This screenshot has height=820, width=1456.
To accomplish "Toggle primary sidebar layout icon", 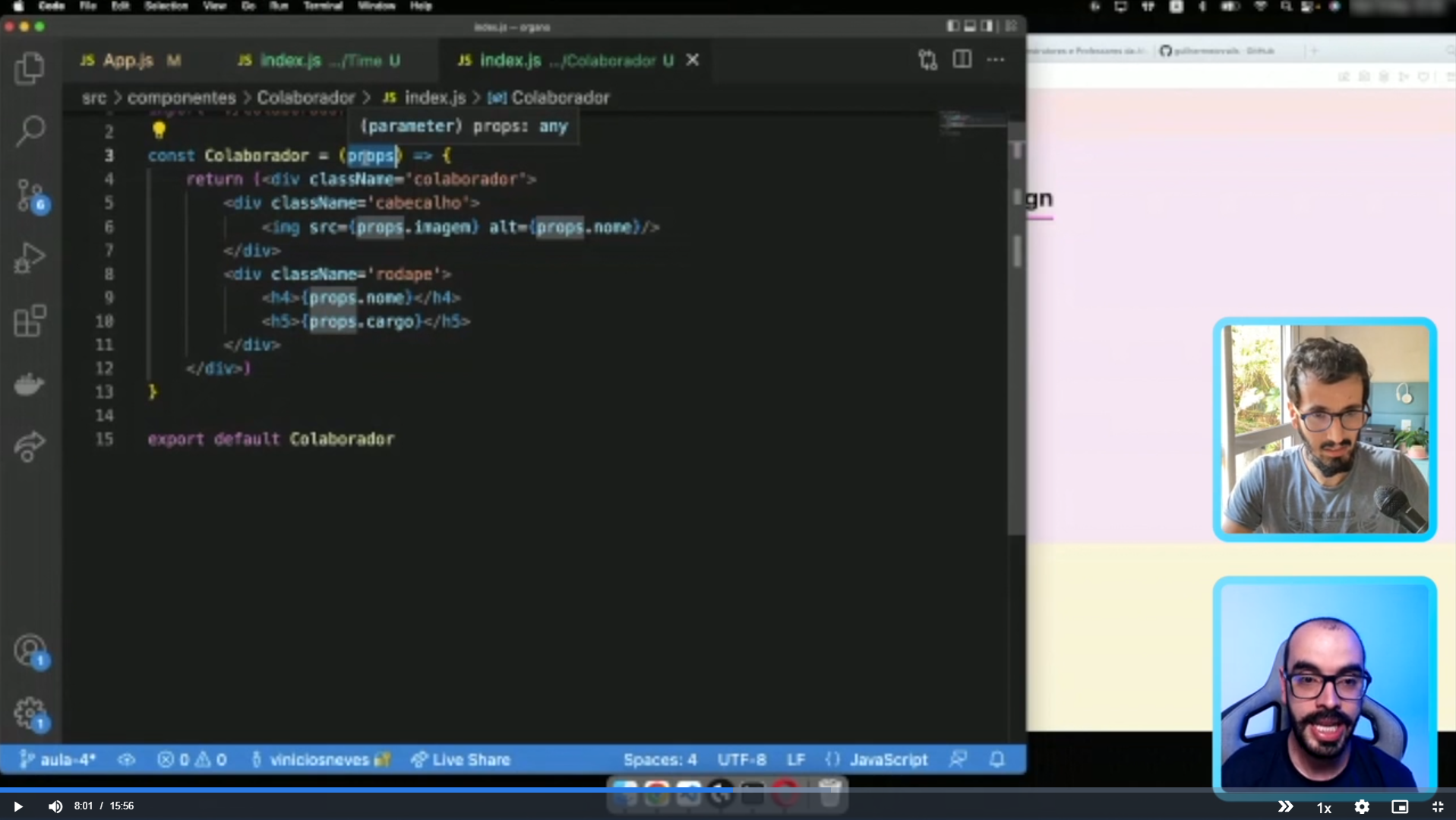I will point(952,26).
